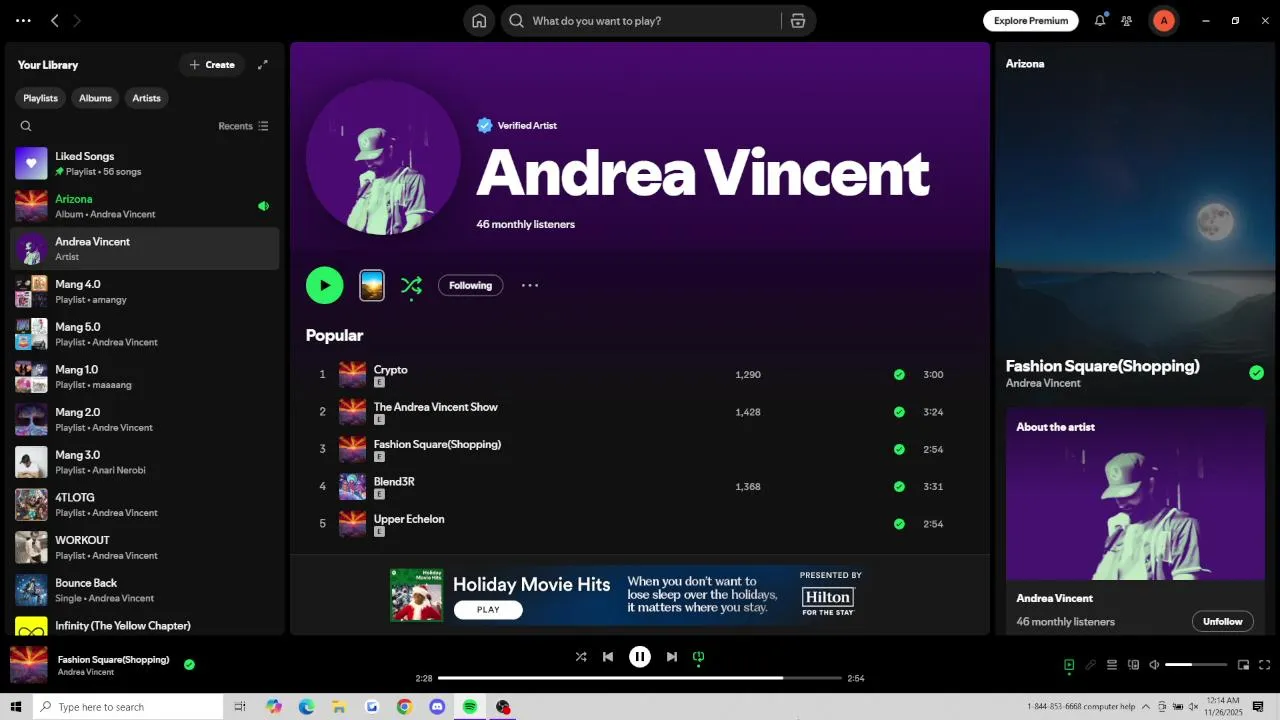Go back with the left arrow

click(x=55, y=20)
